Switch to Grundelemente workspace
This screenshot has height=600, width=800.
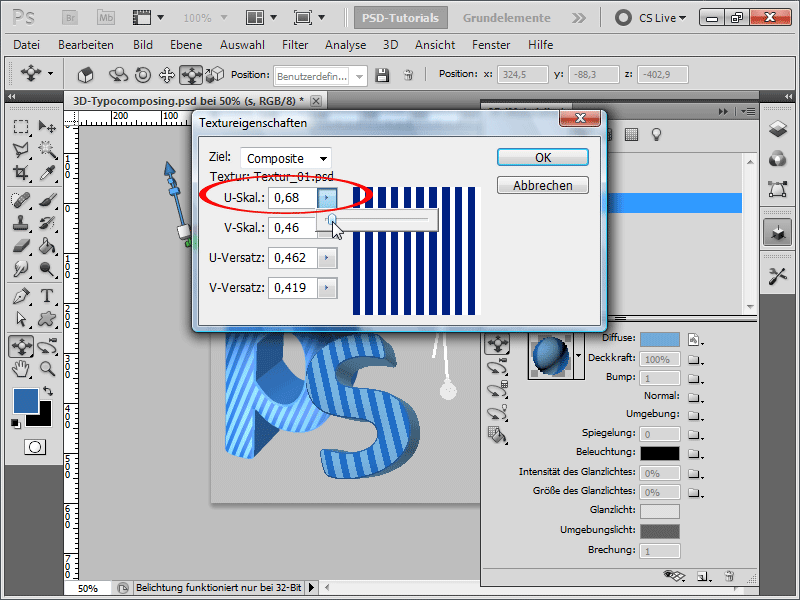tap(507, 18)
